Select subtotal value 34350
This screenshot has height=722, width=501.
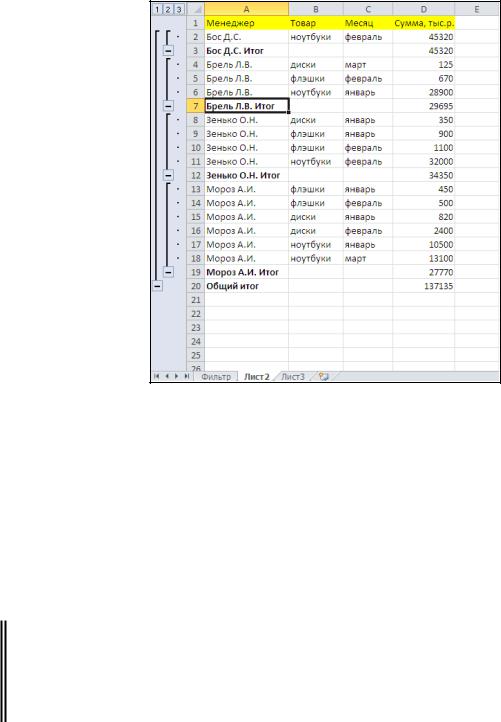tap(424, 175)
